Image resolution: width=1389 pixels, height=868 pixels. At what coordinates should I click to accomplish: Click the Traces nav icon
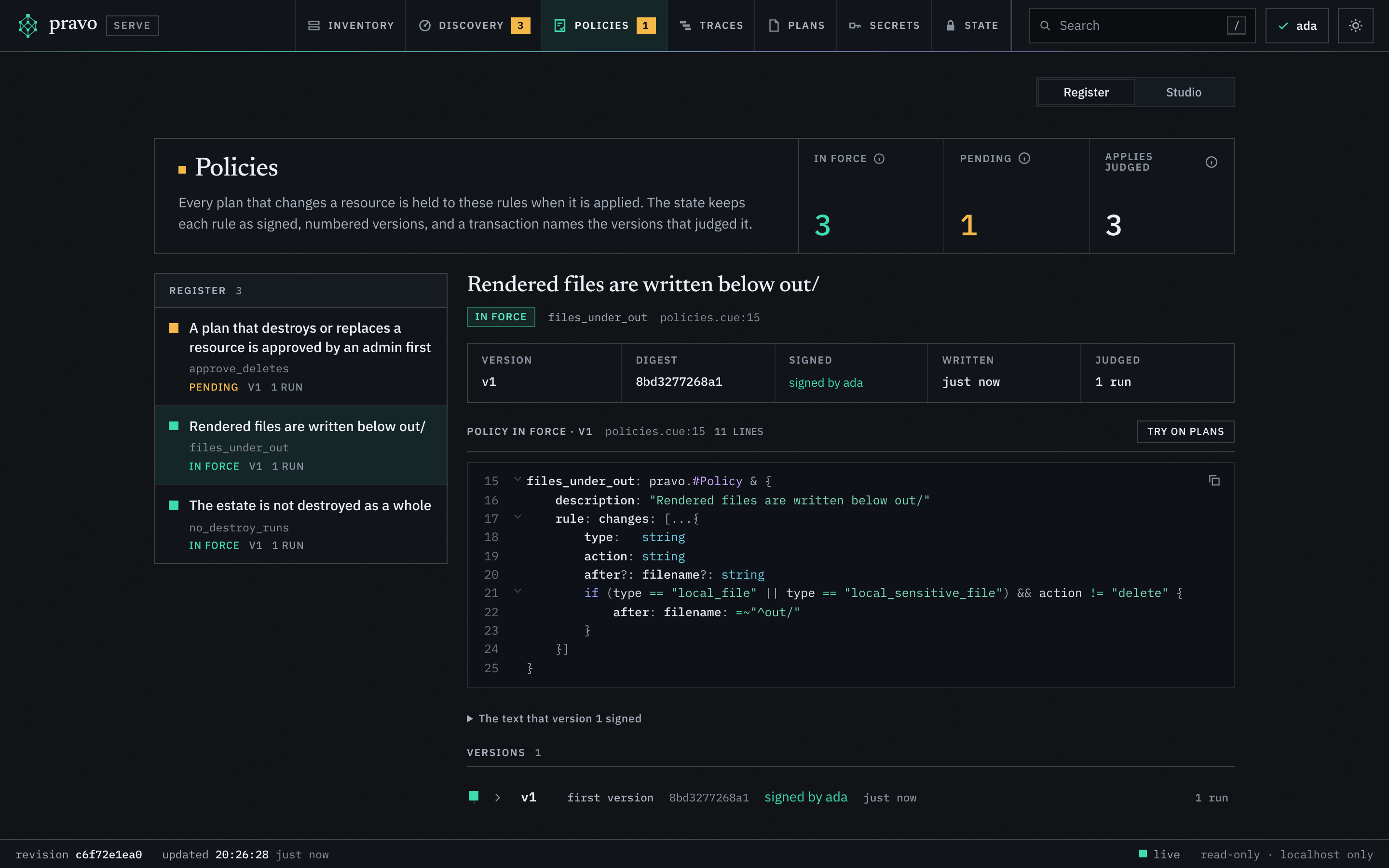tap(685, 26)
